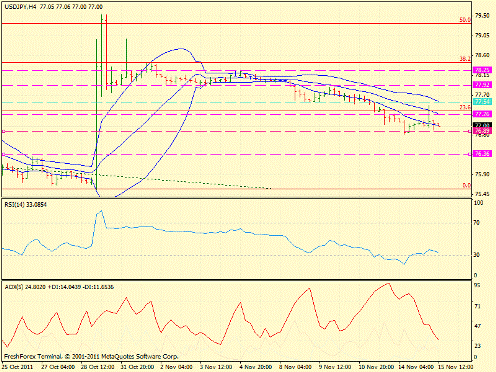This screenshot has height=372, width=496.
Task: Click the magenta 77.26 price level tag
Action: tap(482, 114)
